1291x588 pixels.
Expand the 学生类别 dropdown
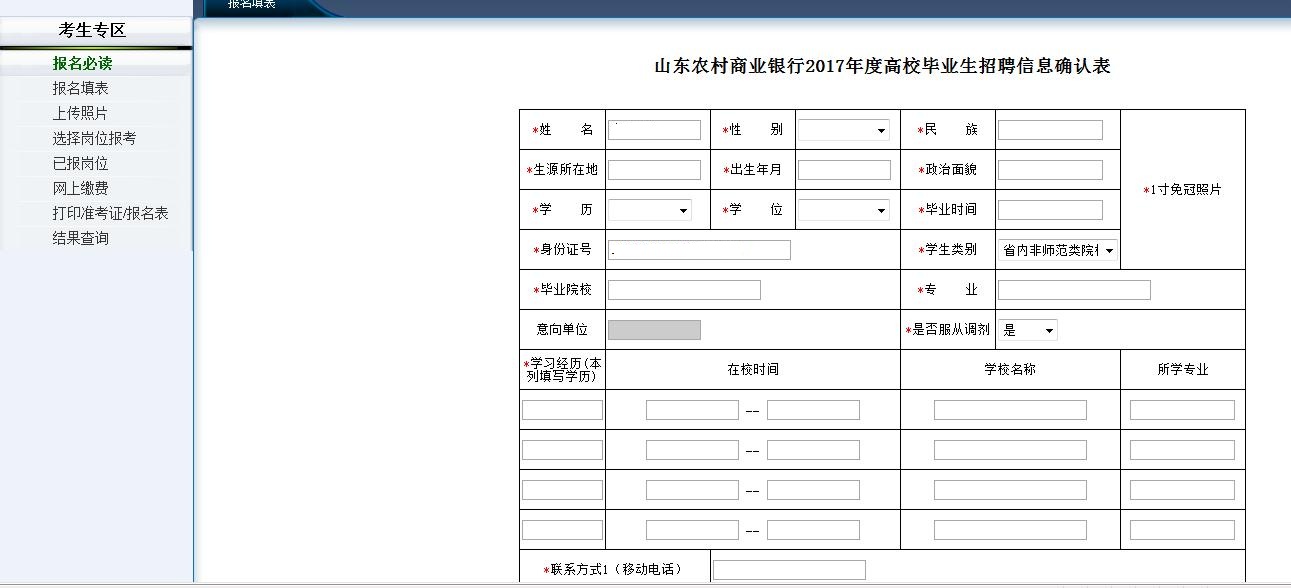(x=1058, y=250)
